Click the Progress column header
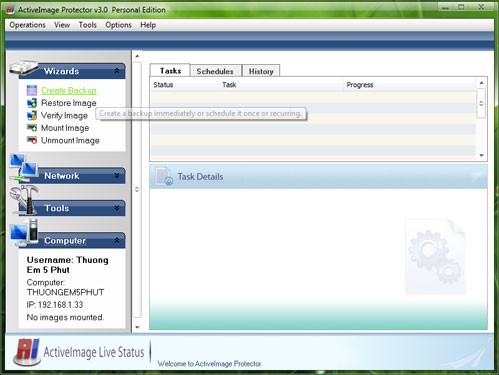The image size is (499, 375). click(x=410, y=85)
